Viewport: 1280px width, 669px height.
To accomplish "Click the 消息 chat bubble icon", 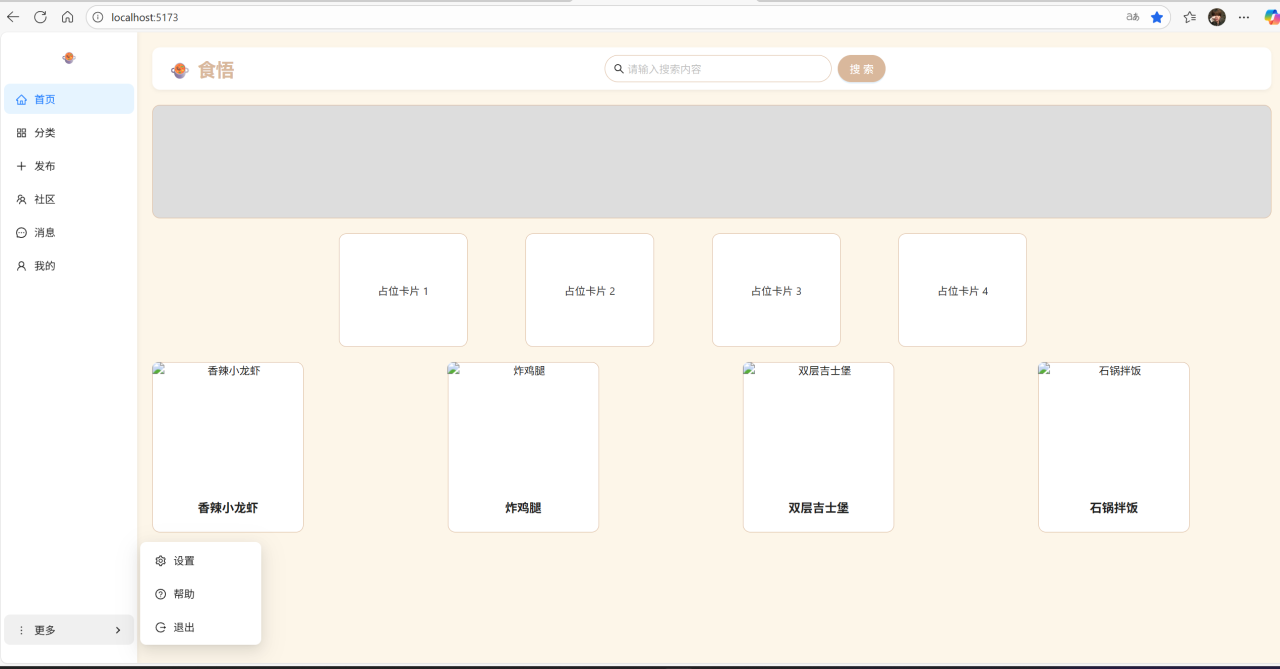I will coord(21,232).
